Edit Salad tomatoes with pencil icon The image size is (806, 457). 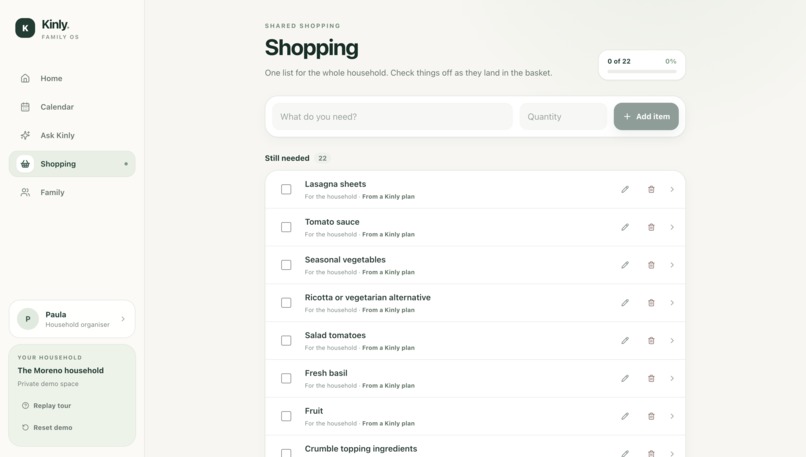(625, 341)
